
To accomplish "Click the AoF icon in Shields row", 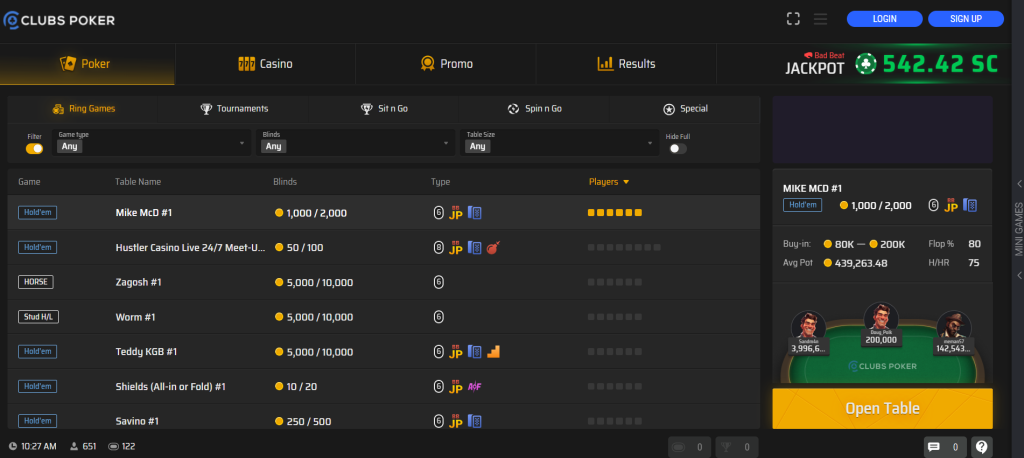I will 475,386.
